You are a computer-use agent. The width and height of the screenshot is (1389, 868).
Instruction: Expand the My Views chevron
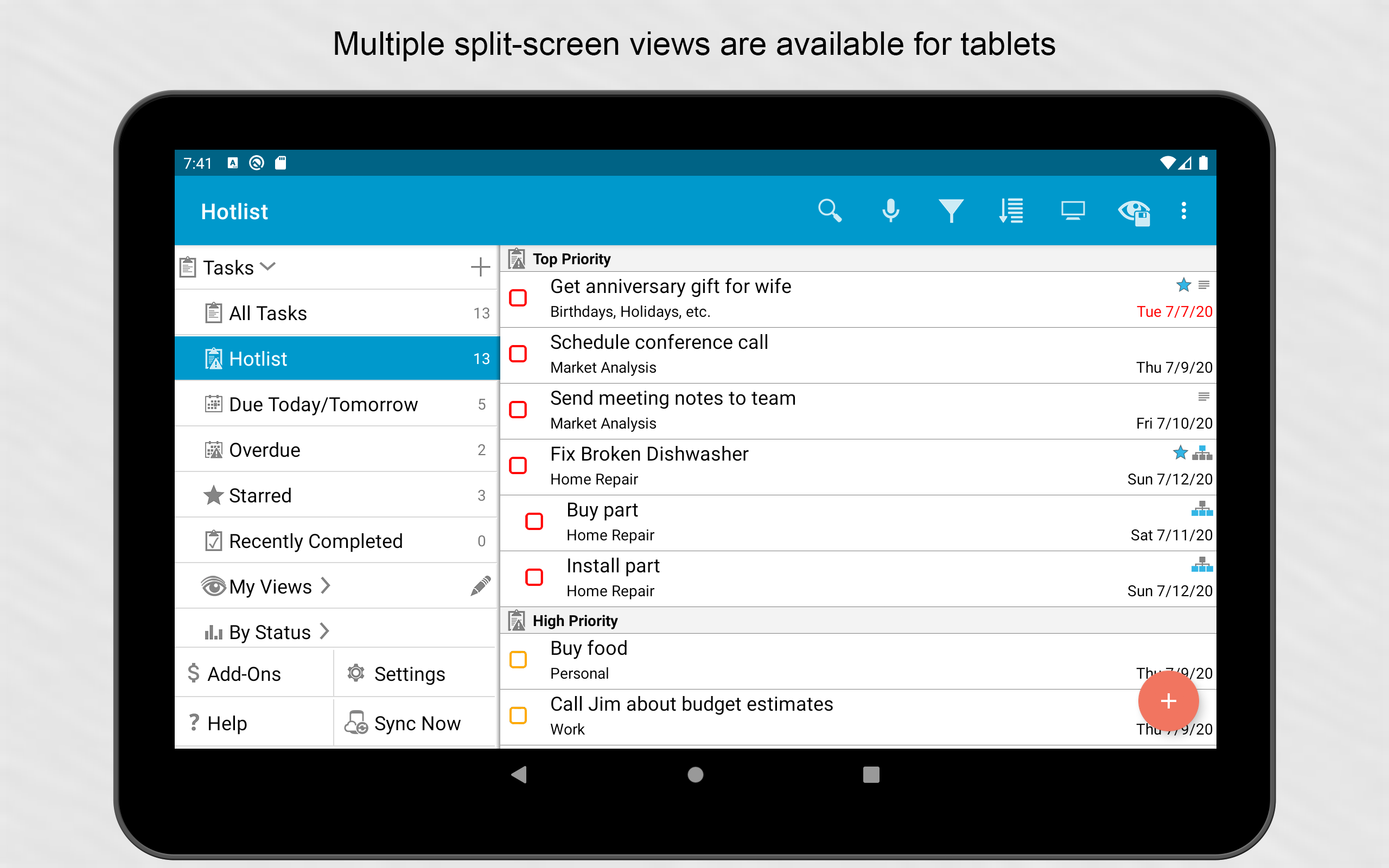[326, 586]
